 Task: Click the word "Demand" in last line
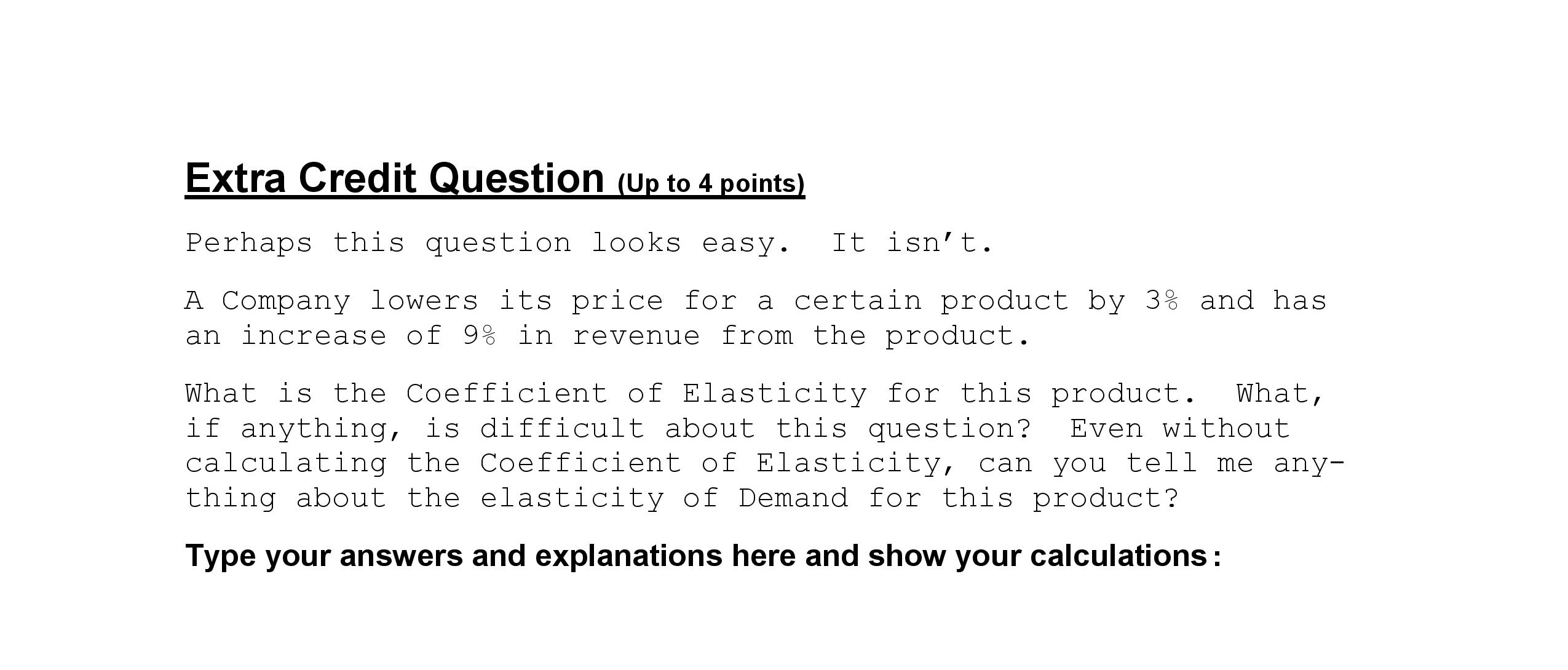click(793, 498)
